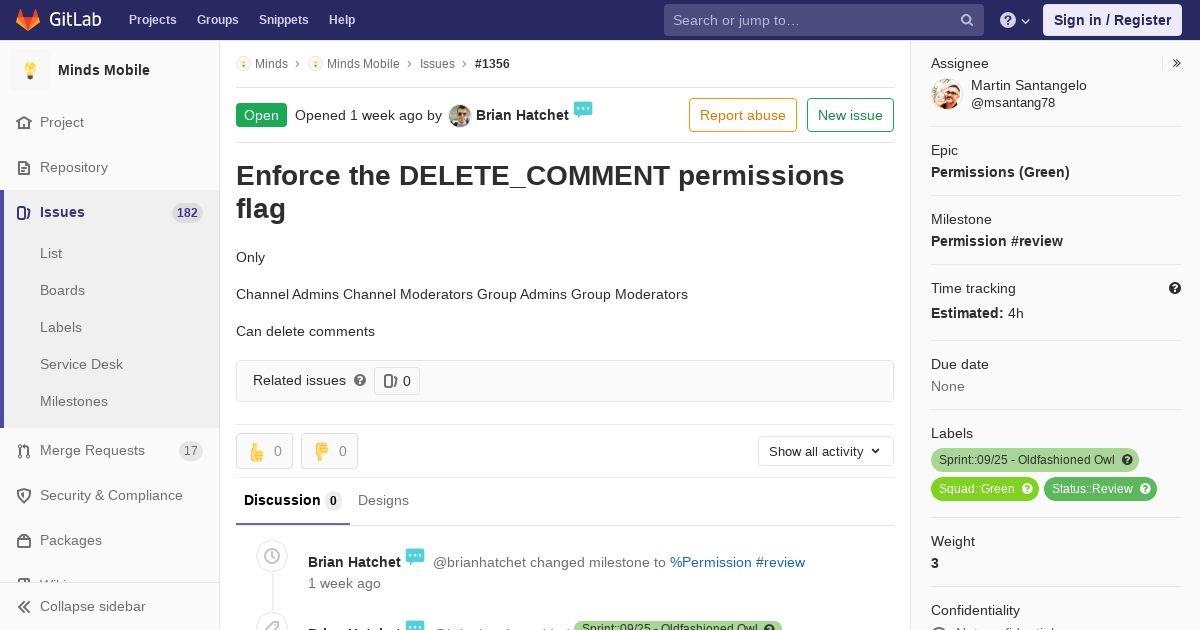Switch to the Discussion tab
1200x630 pixels.
[x=293, y=500]
